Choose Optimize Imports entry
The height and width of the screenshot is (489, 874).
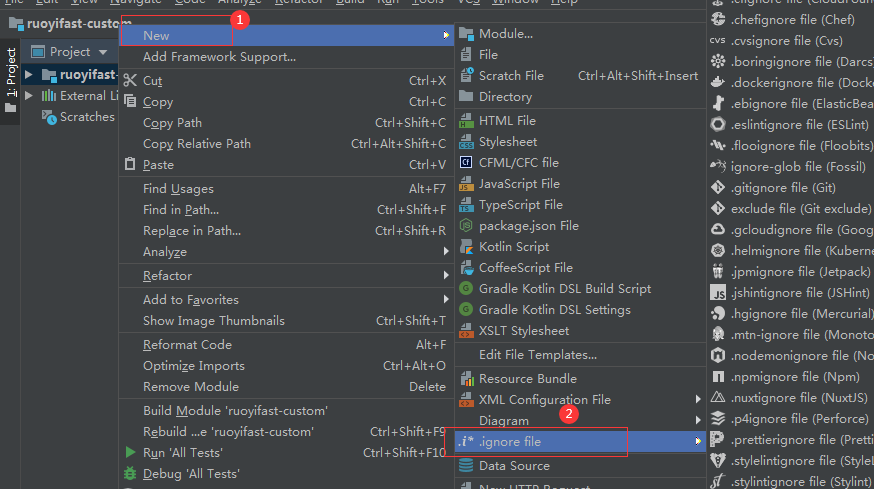[287, 366]
